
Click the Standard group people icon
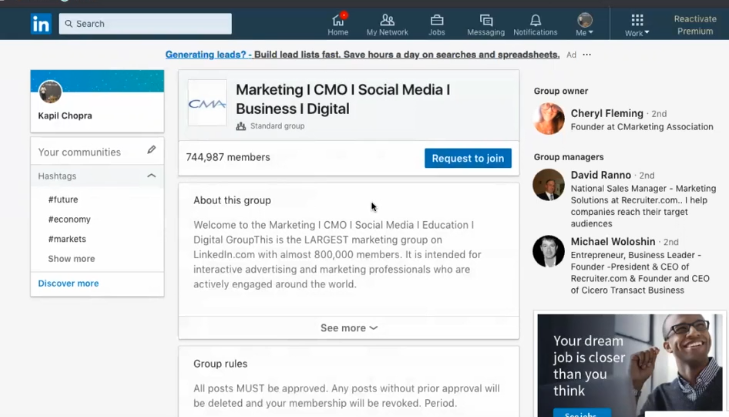pos(241,126)
